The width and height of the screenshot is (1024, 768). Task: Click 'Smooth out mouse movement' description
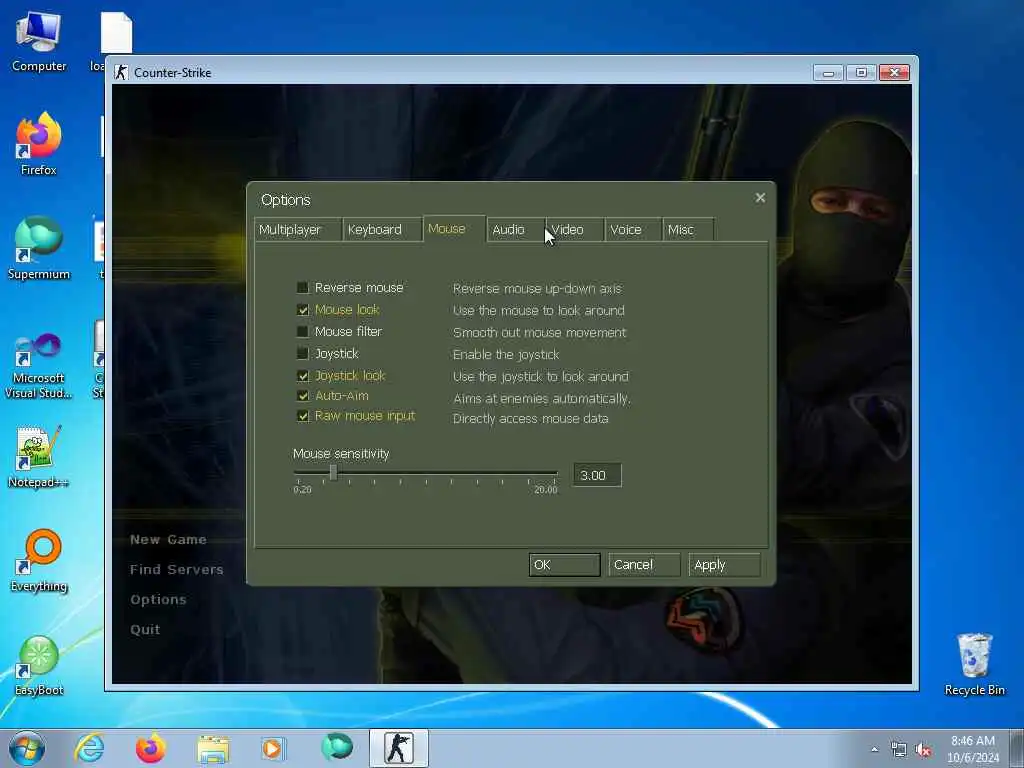(539, 332)
